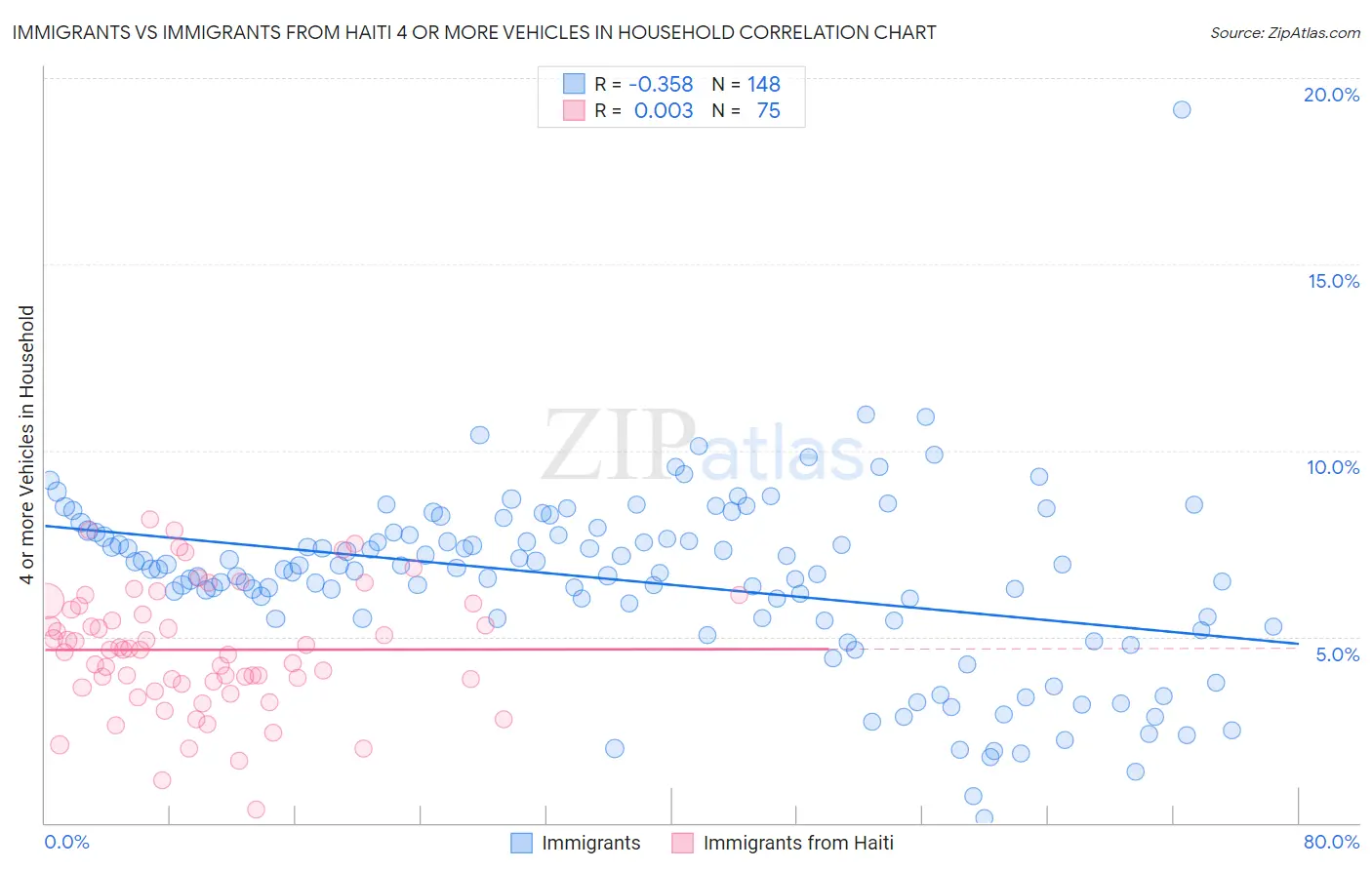Click the blue Immigrants legend swatch at bottom
This screenshot has height=870, width=1372.
coord(522,843)
